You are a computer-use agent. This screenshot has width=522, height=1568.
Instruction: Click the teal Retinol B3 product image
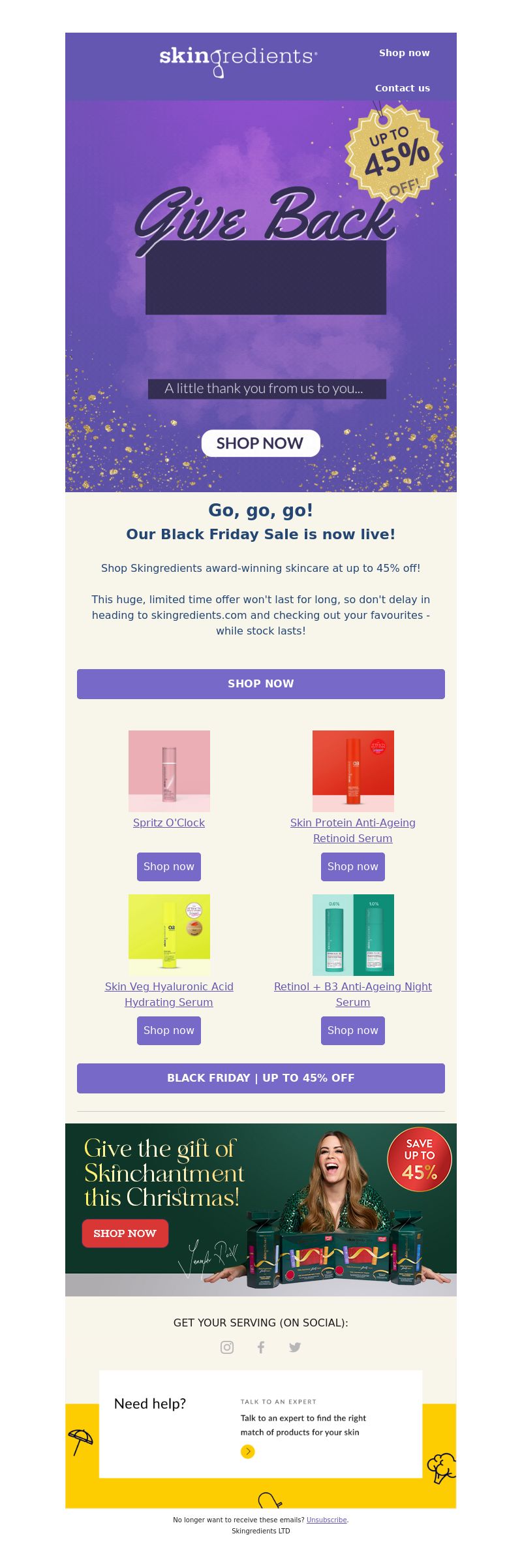coord(353,935)
